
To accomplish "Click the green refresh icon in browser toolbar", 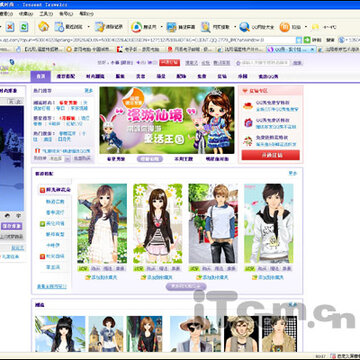I will 24,27.
